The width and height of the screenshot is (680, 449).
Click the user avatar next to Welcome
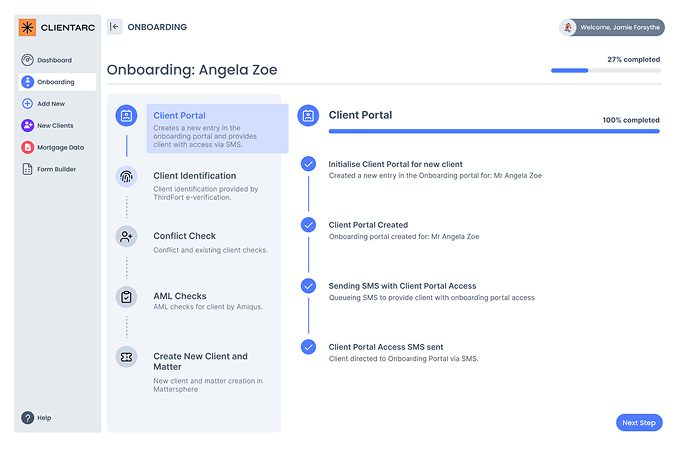pyautogui.click(x=568, y=27)
